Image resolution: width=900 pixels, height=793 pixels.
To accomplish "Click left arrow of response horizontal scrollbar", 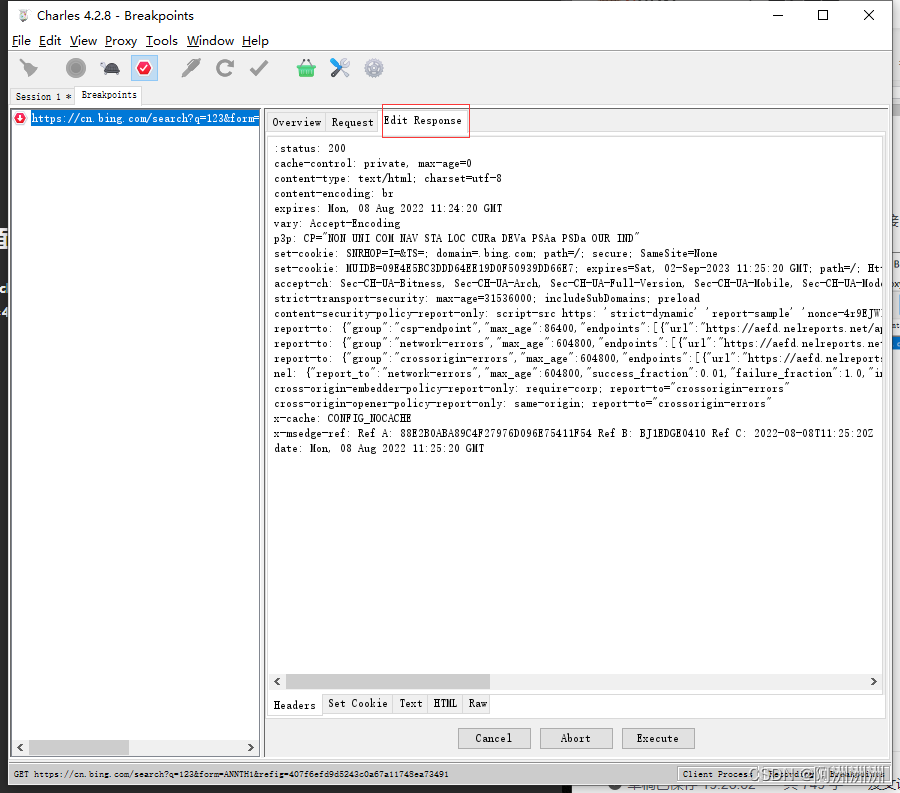I will [277, 681].
